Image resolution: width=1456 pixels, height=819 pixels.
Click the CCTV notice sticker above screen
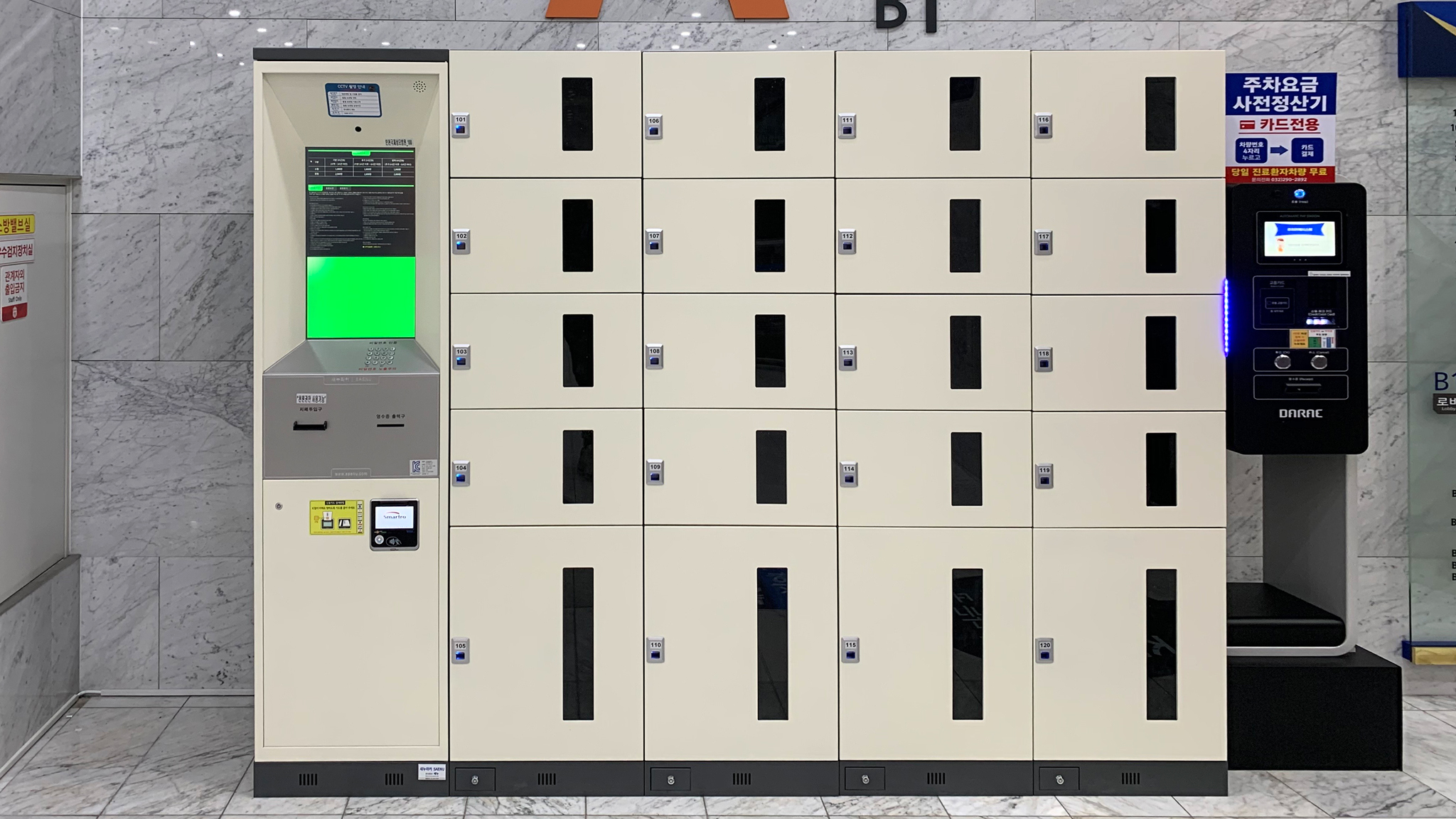353,100
